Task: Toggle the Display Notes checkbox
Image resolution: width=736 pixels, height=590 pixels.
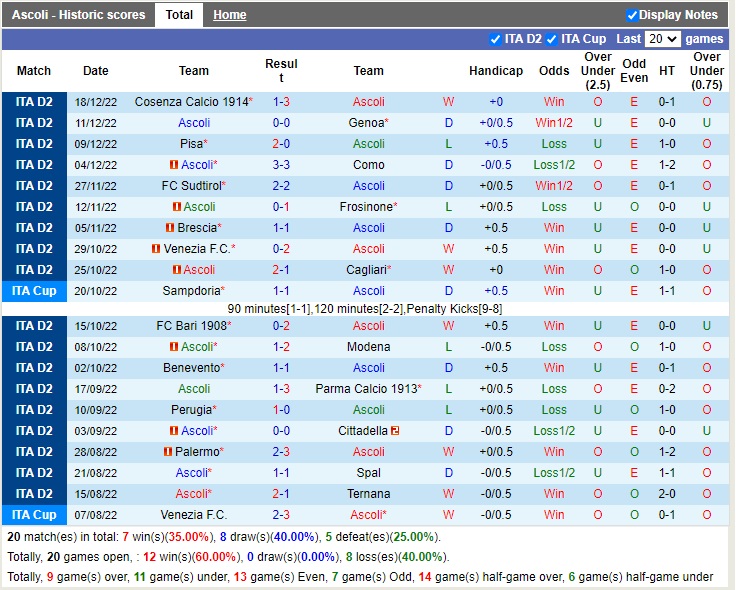Action: click(x=632, y=15)
